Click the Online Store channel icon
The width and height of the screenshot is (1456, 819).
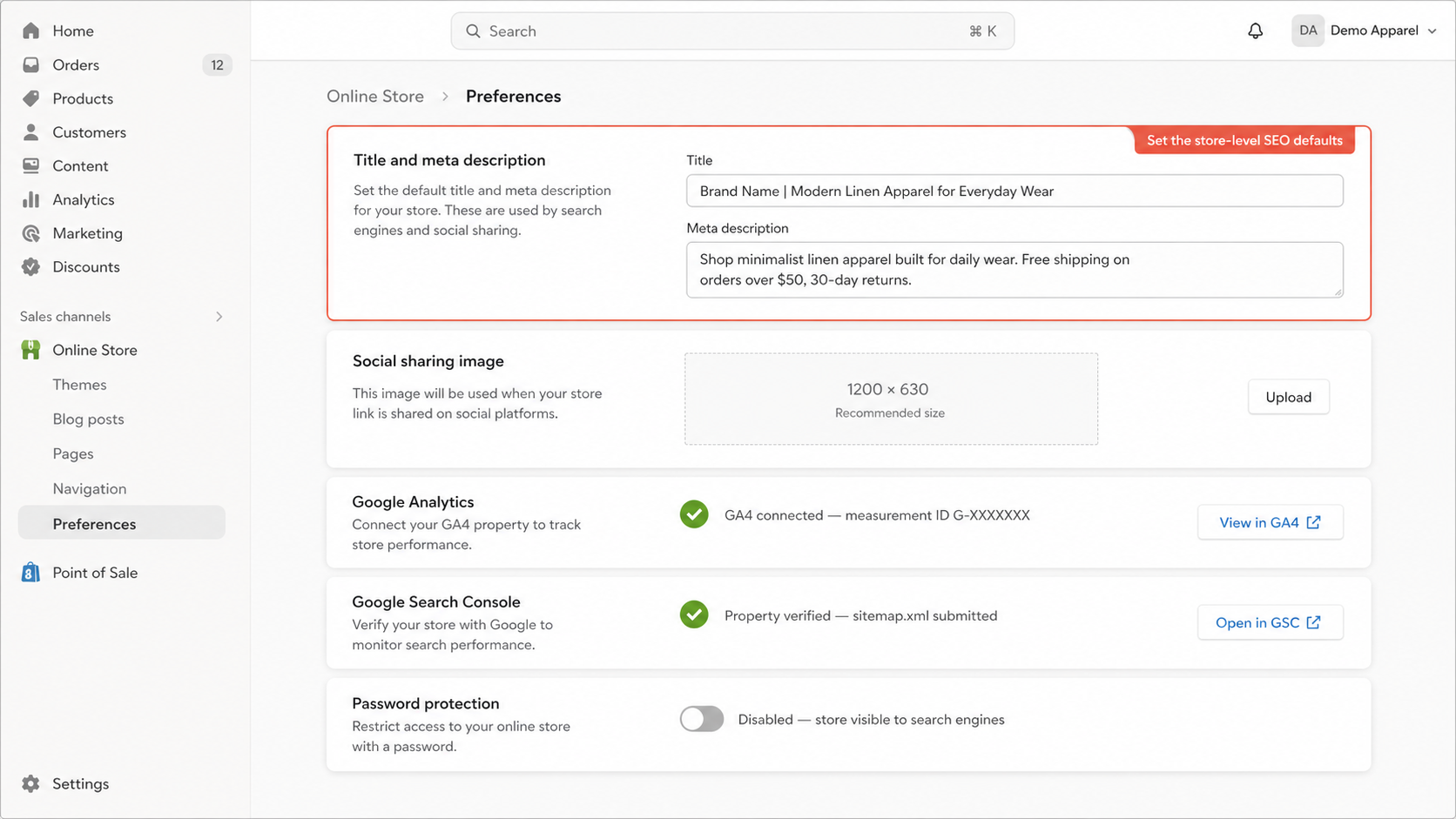pyautogui.click(x=30, y=349)
